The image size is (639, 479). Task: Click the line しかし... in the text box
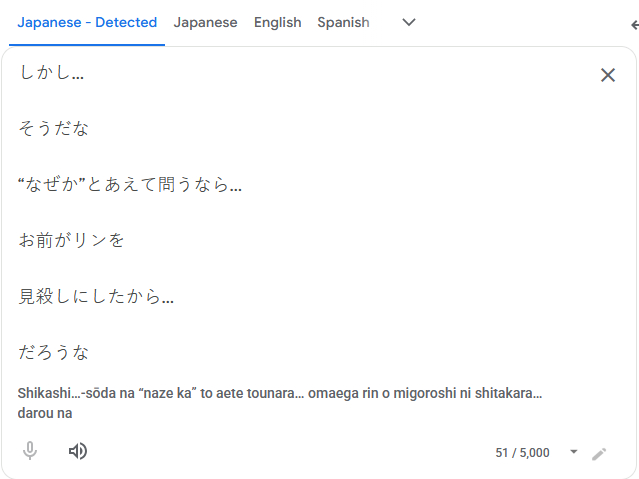click(51, 73)
